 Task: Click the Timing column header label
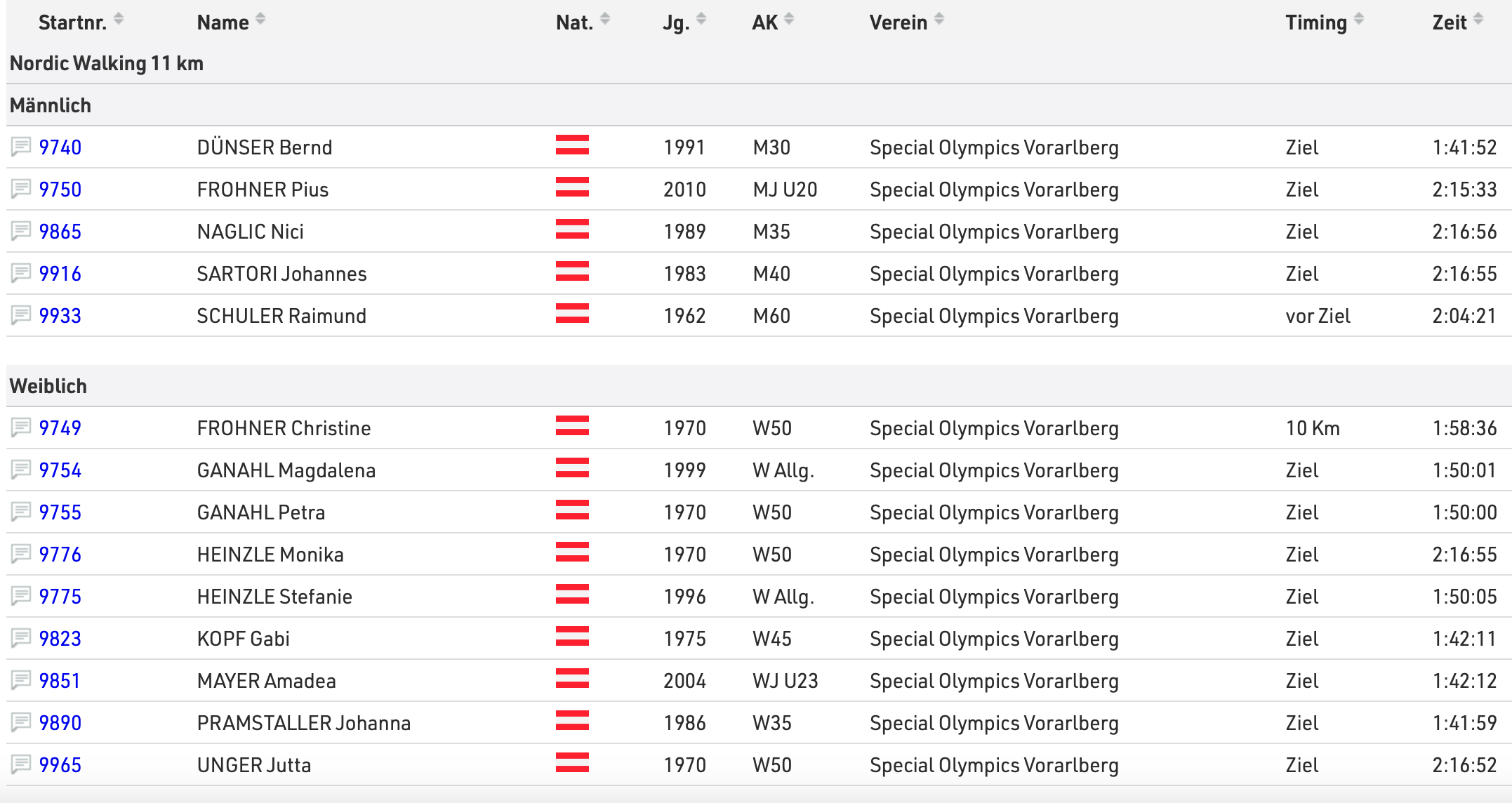pyautogui.click(x=1316, y=22)
